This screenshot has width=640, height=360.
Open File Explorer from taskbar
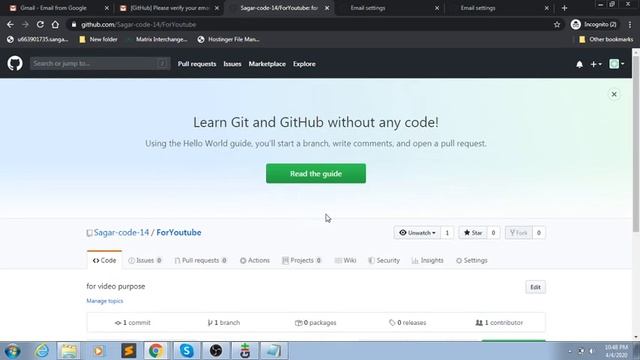69,351
